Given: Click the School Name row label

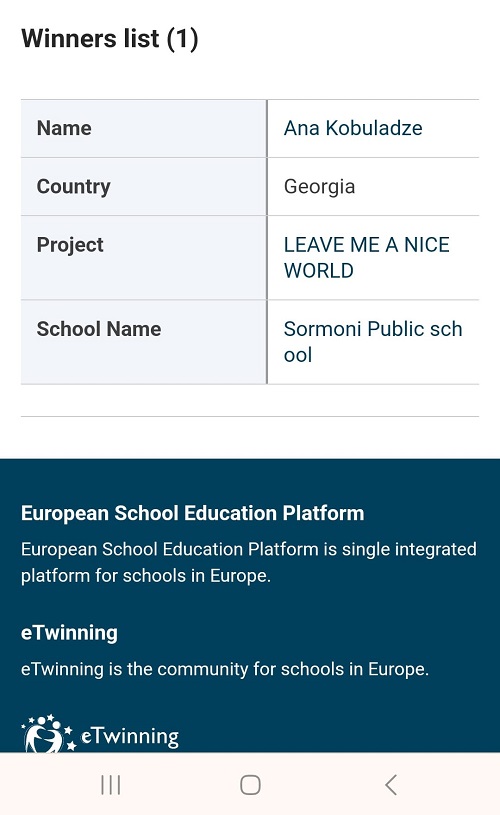Looking at the screenshot, I should [99, 329].
